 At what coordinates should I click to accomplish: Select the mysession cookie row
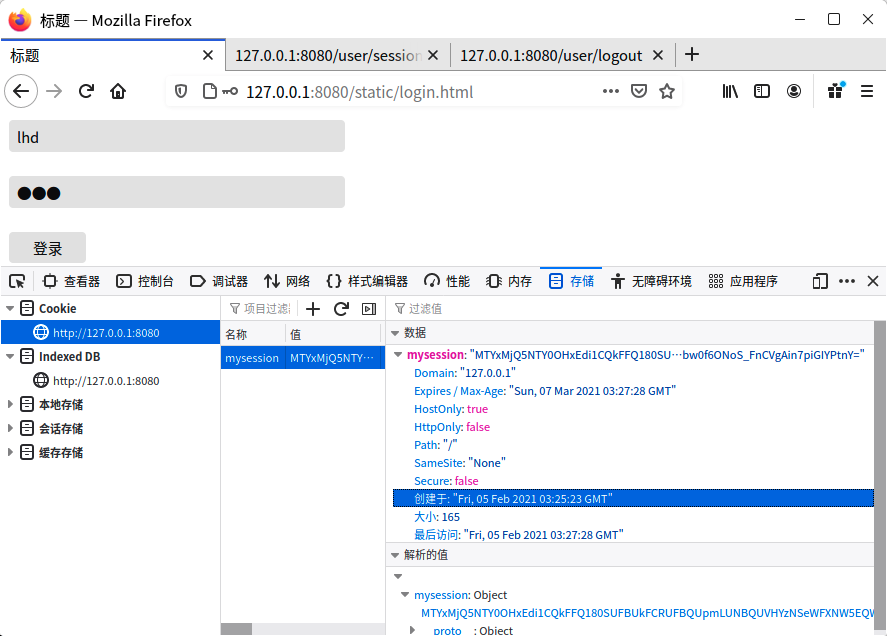click(303, 358)
